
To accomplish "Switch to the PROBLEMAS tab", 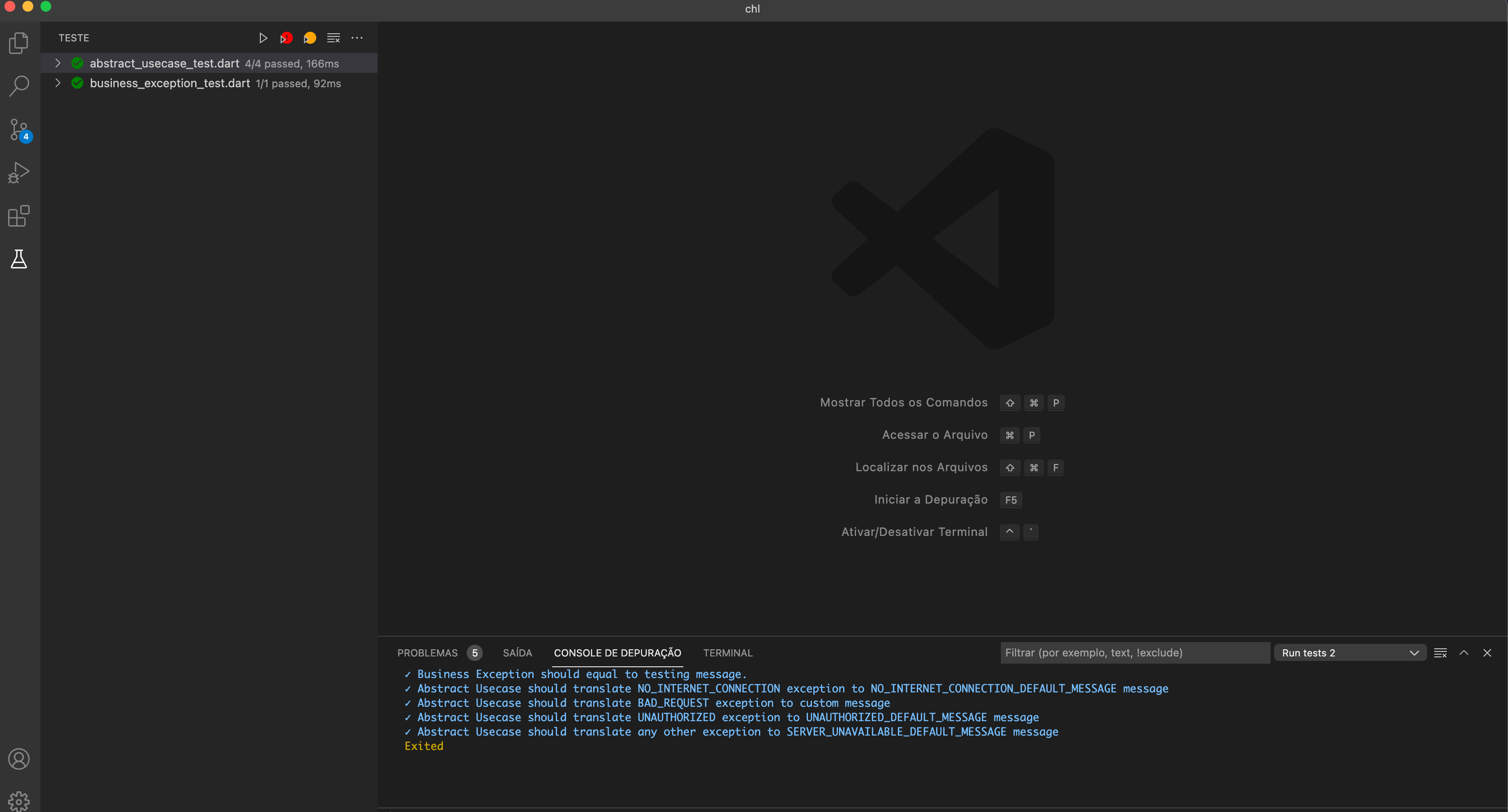I will click(x=428, y=653).
